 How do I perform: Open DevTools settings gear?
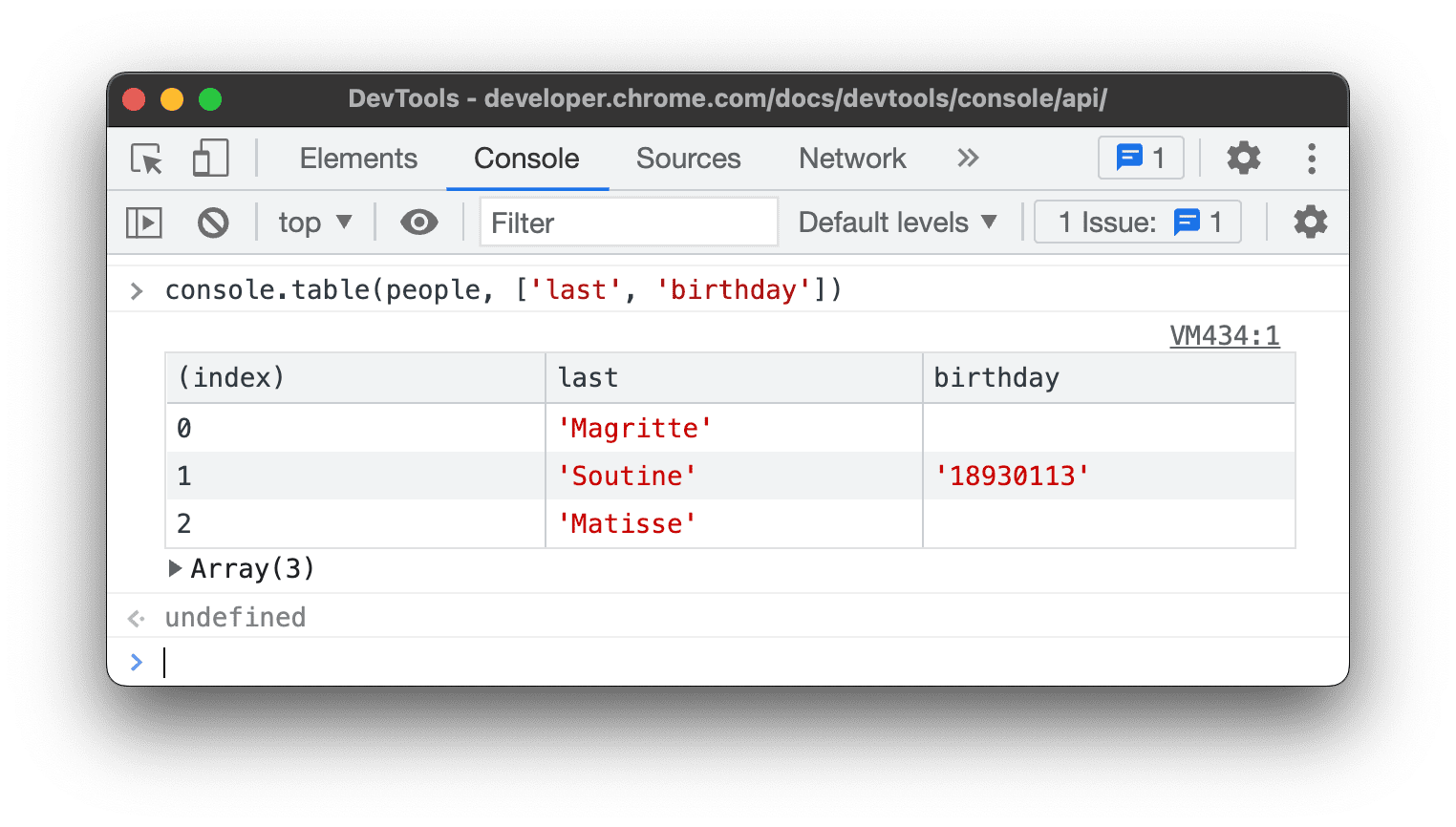[x=1243, y=158]
